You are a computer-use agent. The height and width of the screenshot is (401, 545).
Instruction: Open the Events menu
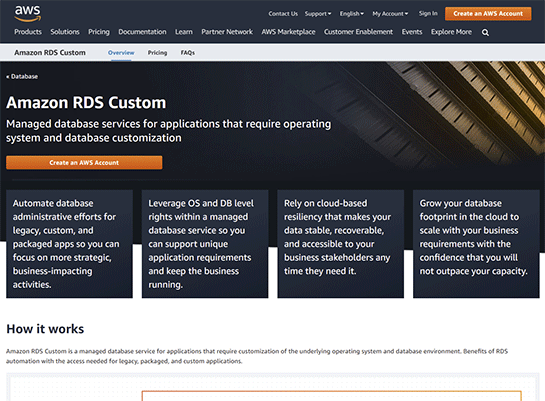tap(412, 32)
